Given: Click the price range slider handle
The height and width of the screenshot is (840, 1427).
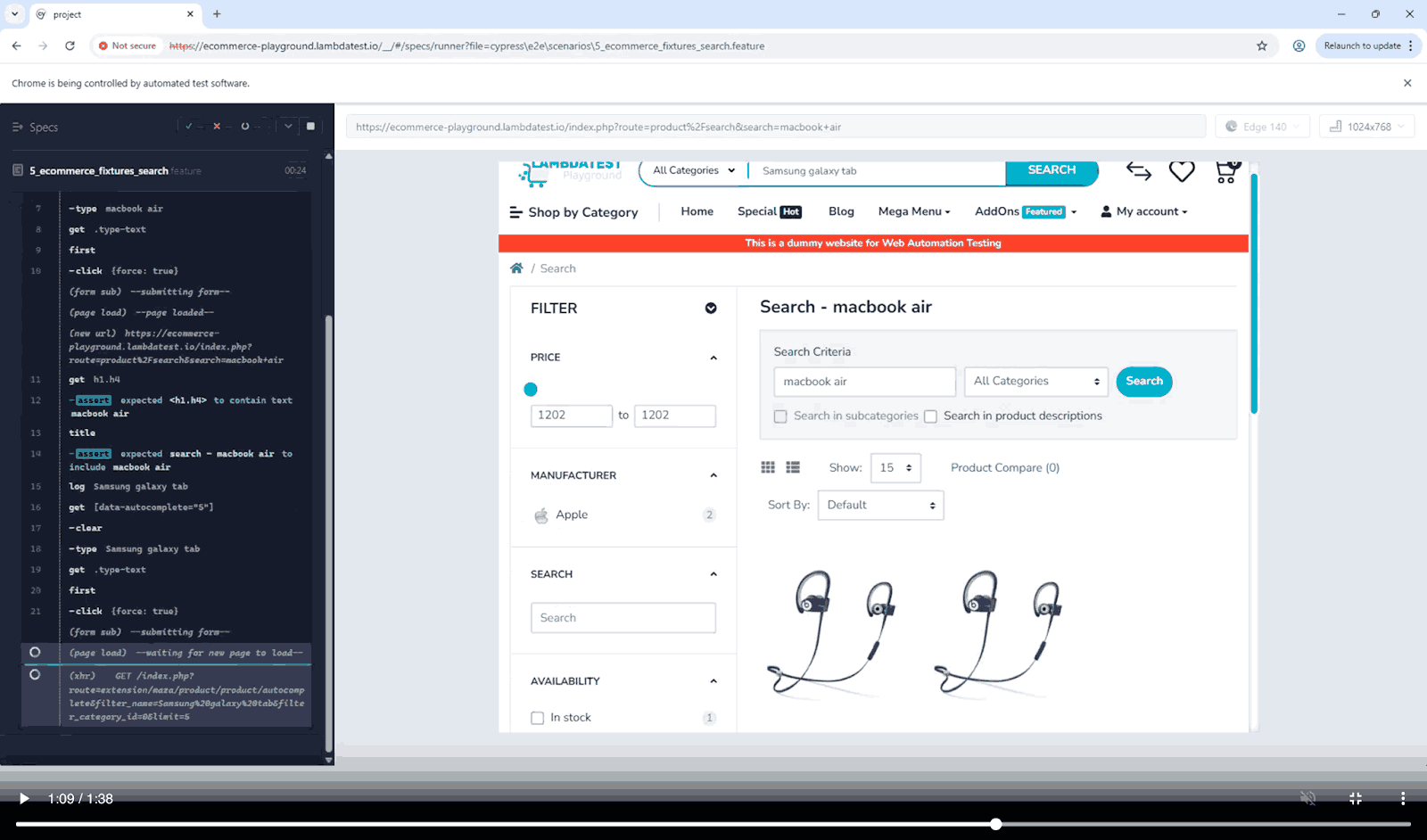Looking at the screenshot, I should point(531,390).
